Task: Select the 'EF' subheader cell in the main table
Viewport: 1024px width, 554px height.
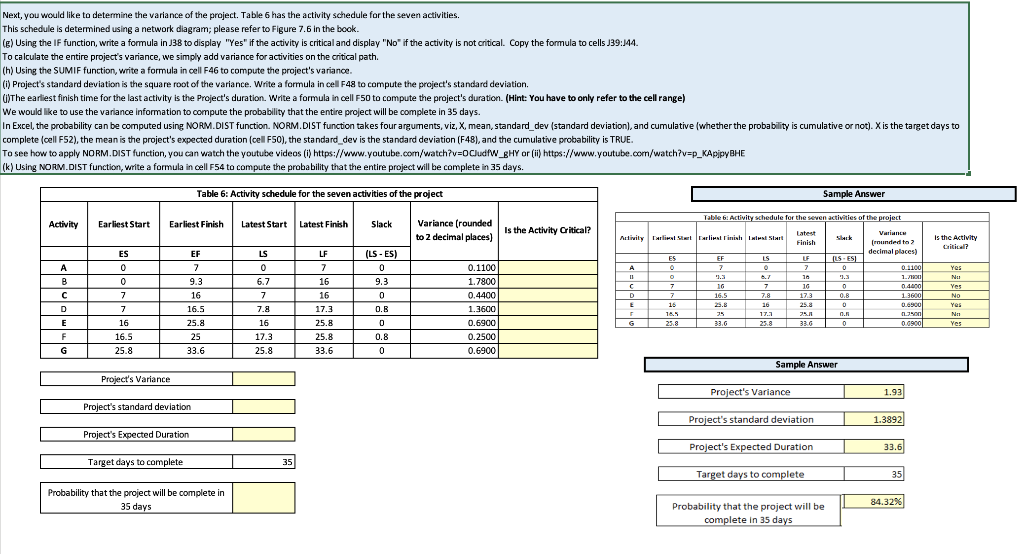Action: (x=196, y=254)
